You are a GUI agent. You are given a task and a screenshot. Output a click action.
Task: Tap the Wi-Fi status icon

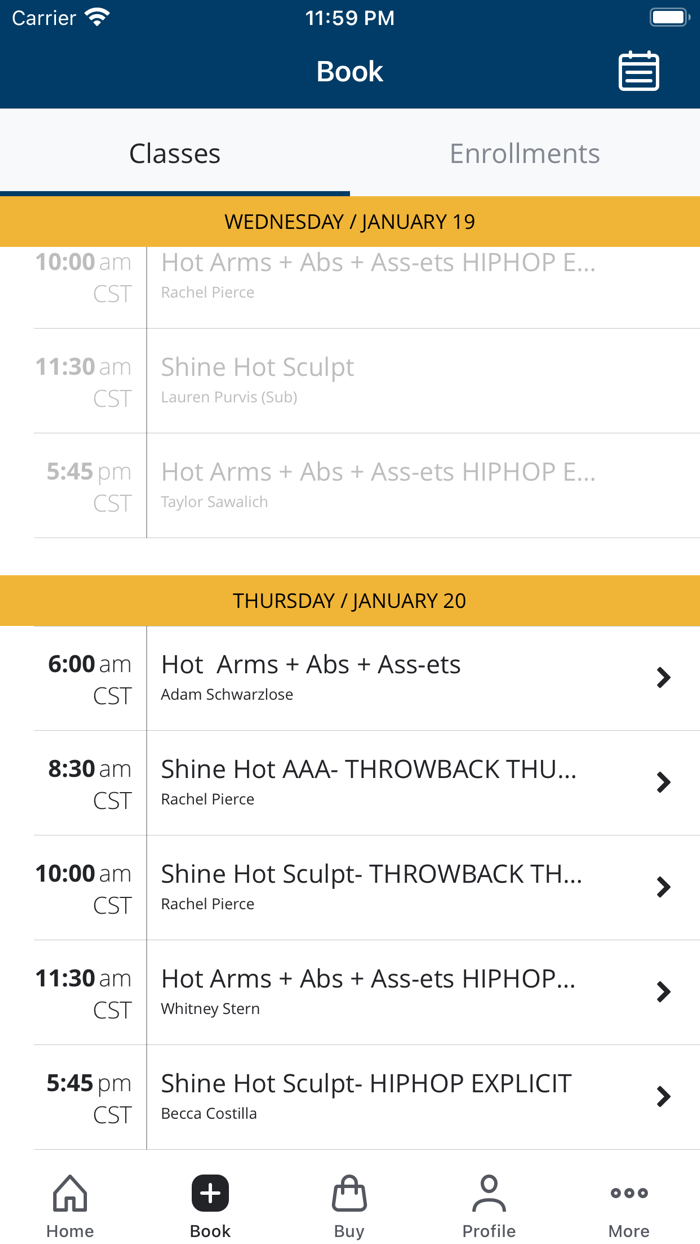click(97, 18)
